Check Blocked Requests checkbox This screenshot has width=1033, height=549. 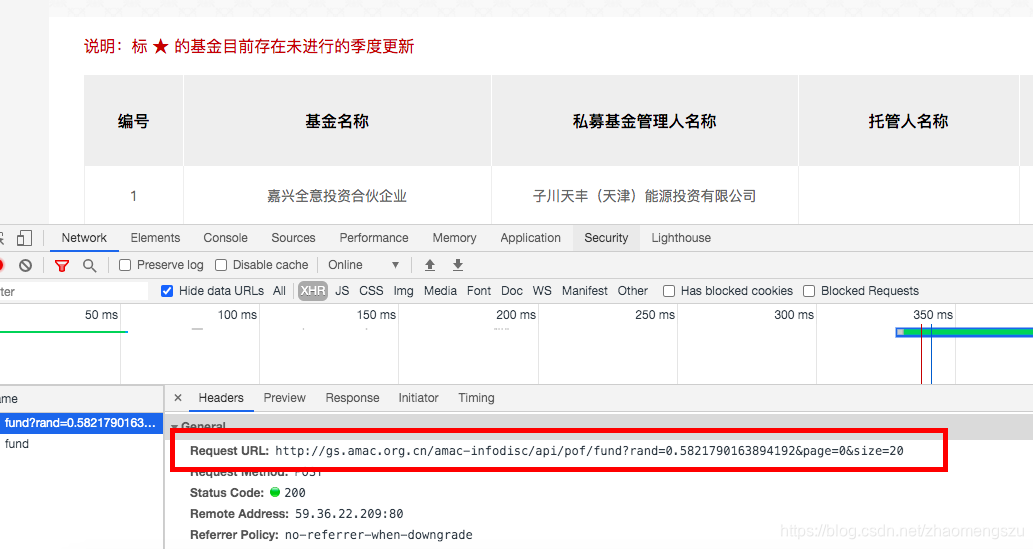[809, 291]
